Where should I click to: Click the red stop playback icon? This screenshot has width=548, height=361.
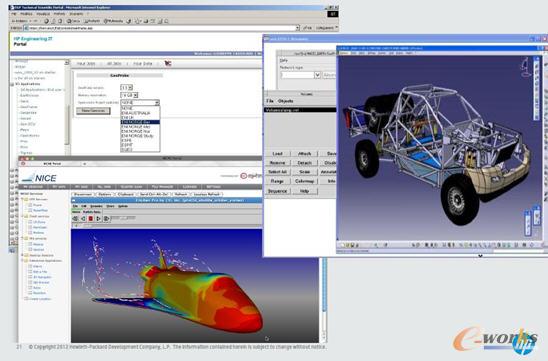(91, 218)
